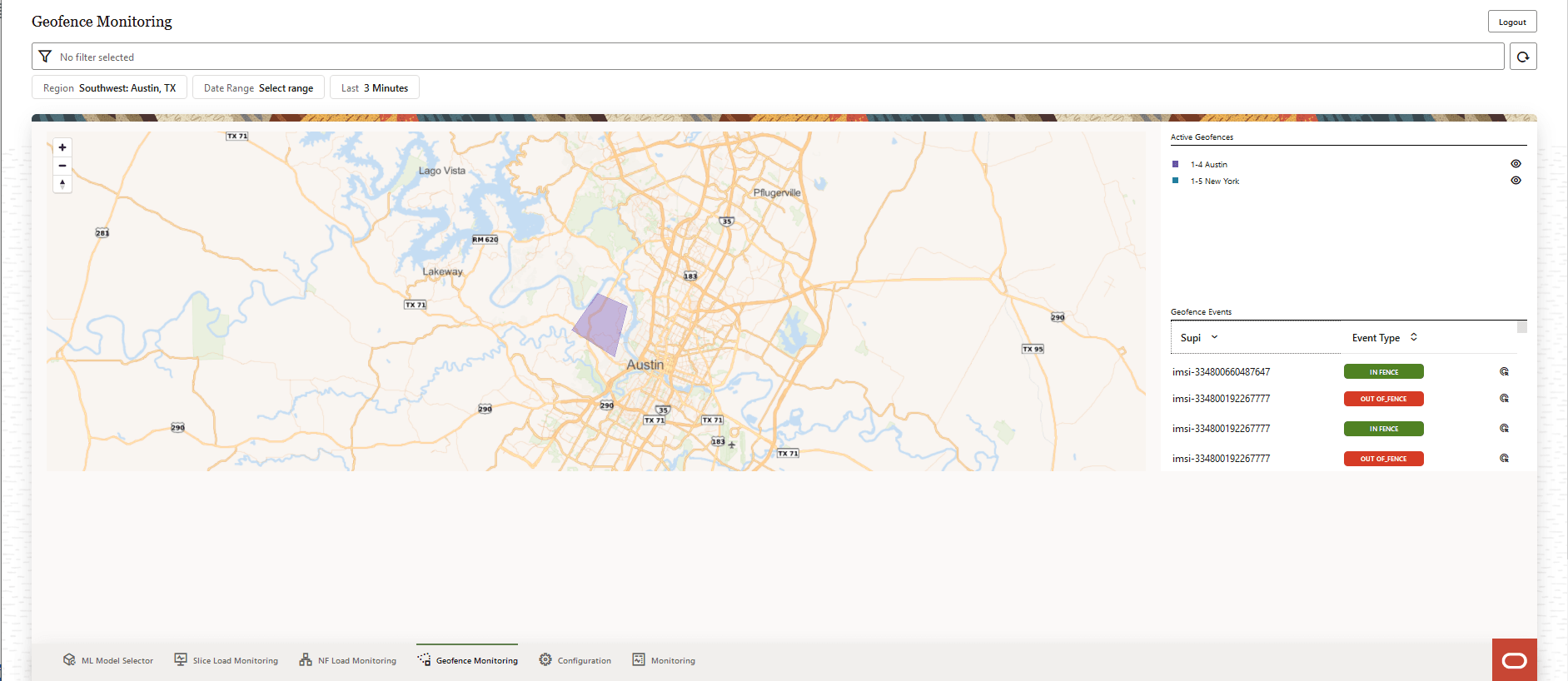This screenshot has height=681, width=1568.
Task: Click the Pflugerville label on map
Action: [777, 192]
